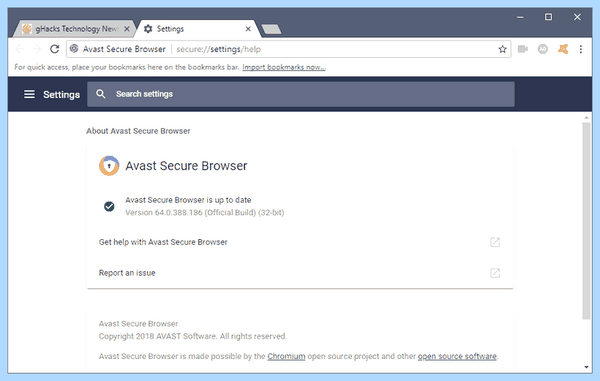This screenshot has width=600, height=381.
Task: Open Get help with Avast Secure Browser
Action: pyautogui.click(x=300, y=242)
